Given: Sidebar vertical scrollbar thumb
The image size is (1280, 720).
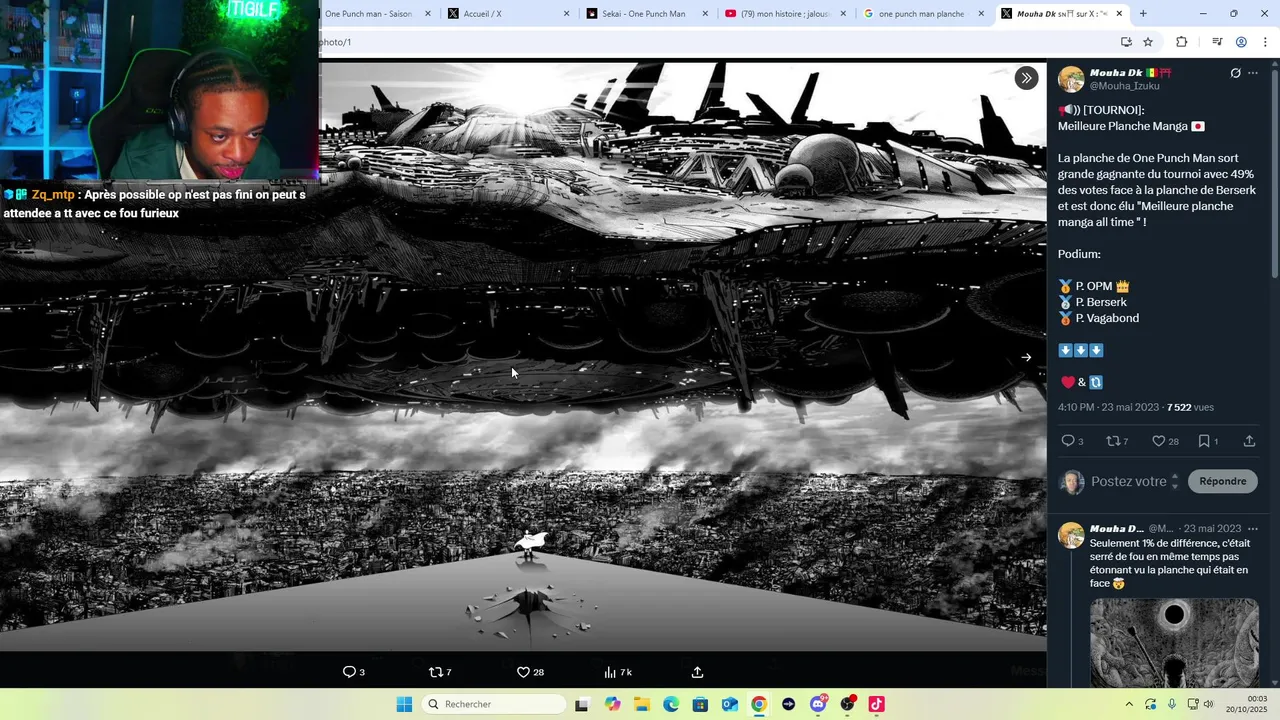Looking at the screenshot, I should [1274, 172].
